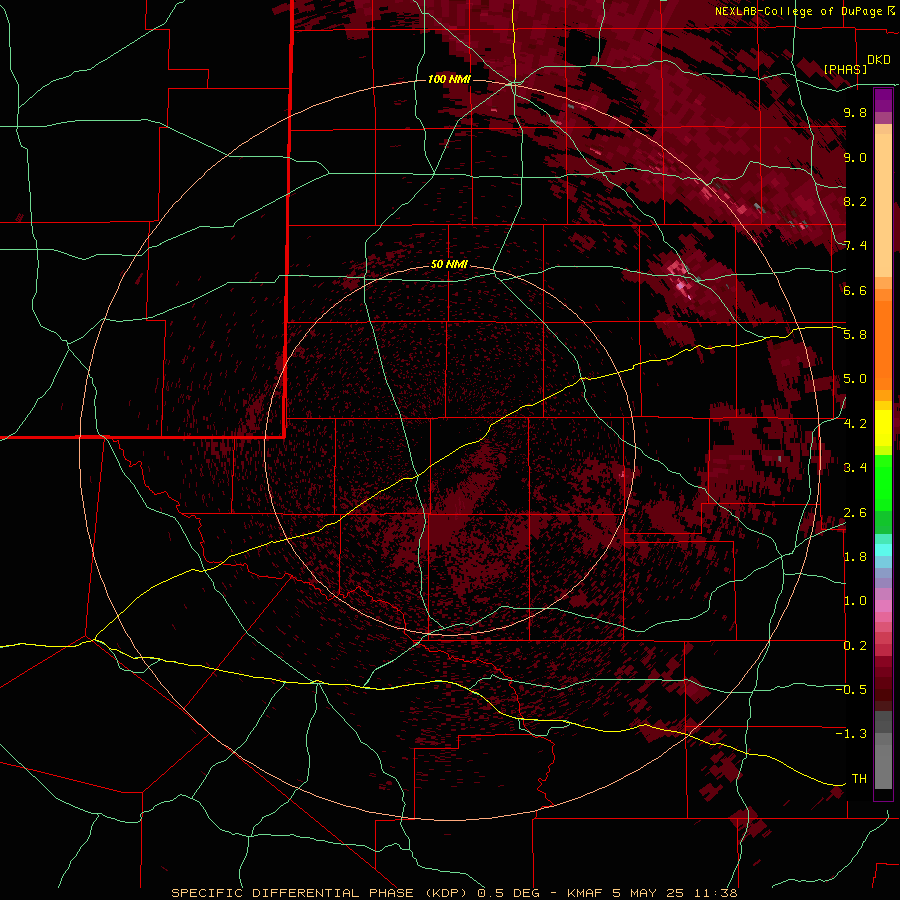Screen dimensions: 900x900
Task: Click the [PHAS] legend label
Action: pyautogui.click(x=845, y=70)
